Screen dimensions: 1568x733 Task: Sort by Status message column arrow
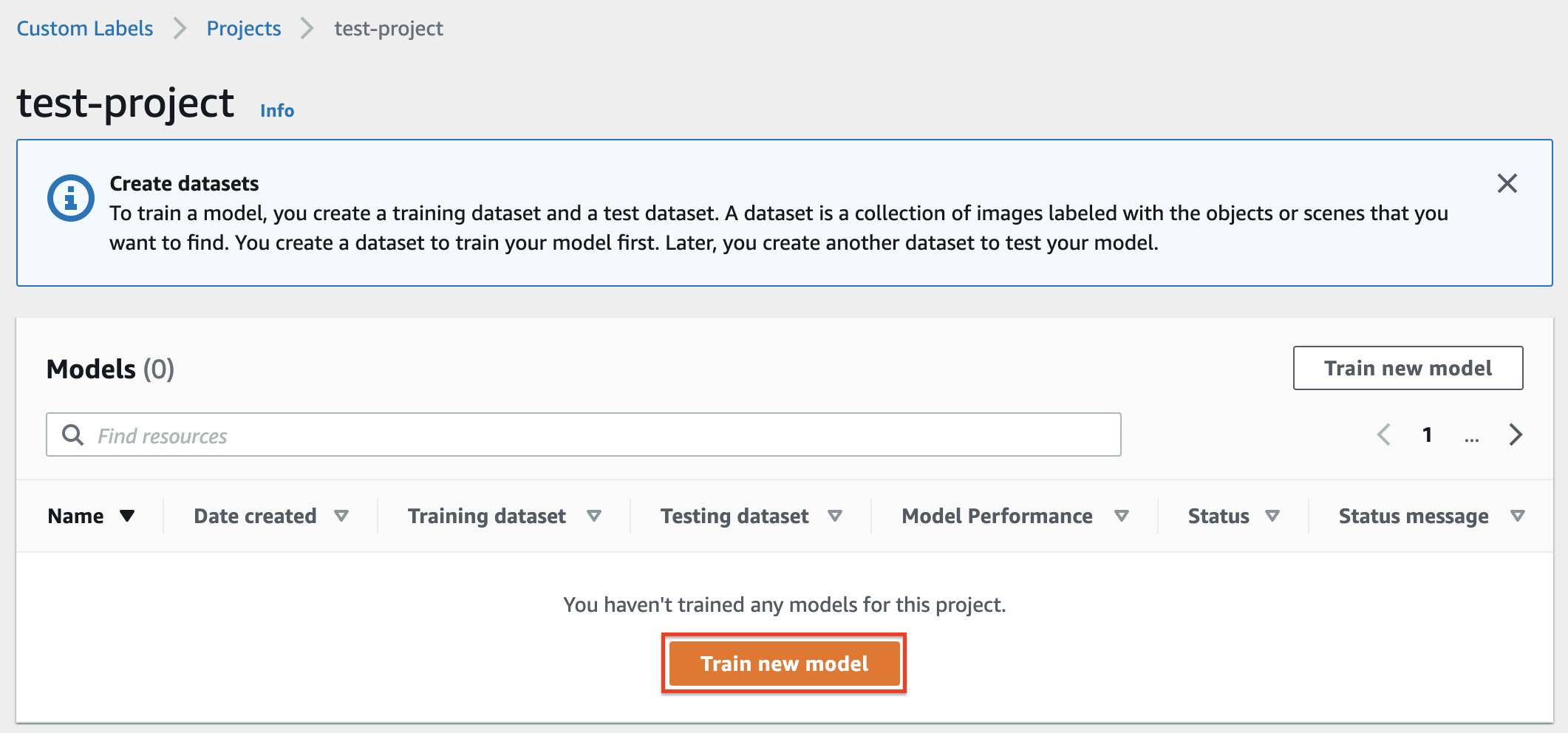point(1518,516)
